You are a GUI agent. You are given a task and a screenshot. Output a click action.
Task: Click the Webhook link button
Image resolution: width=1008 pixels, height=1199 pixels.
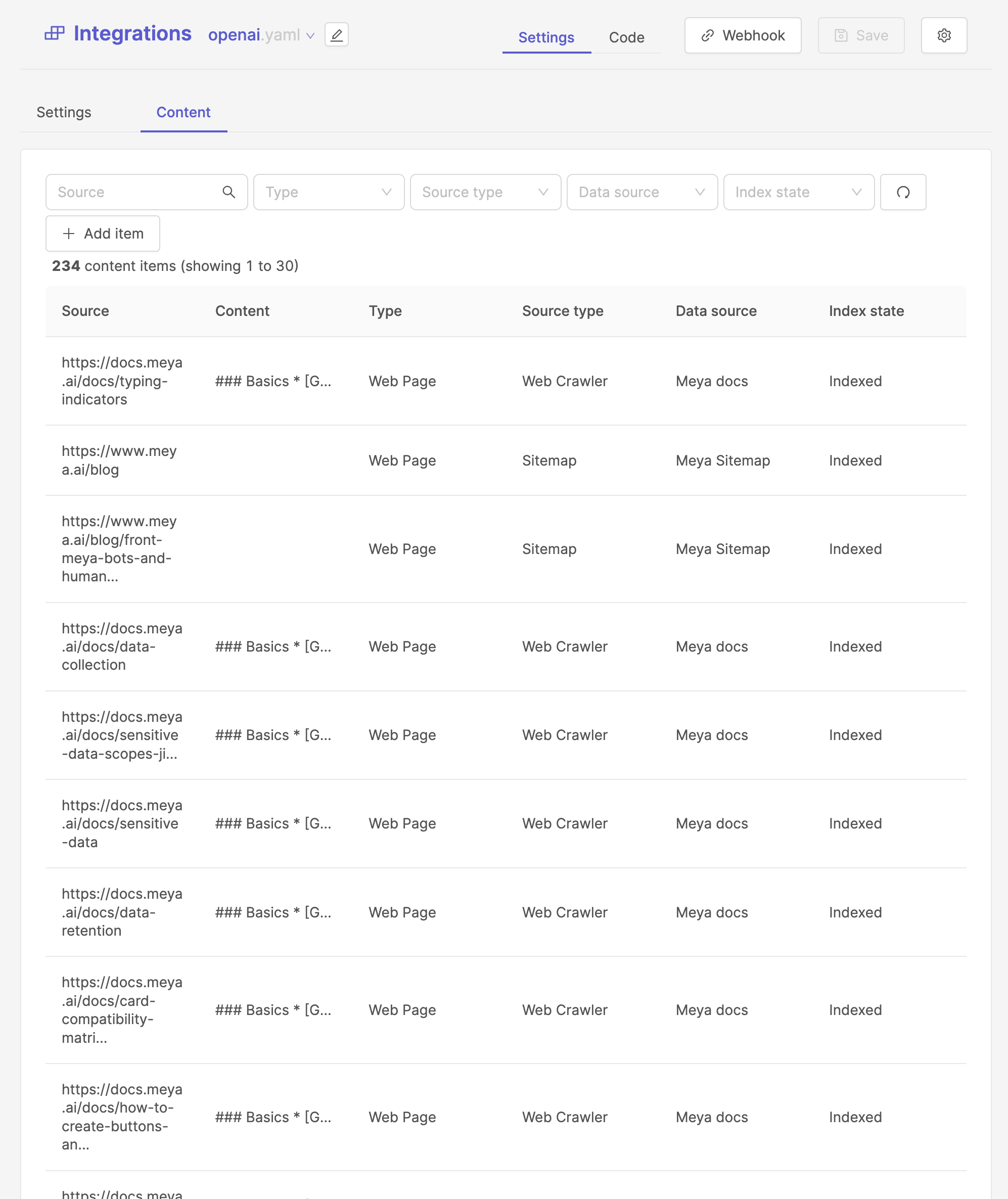[742, 35]
